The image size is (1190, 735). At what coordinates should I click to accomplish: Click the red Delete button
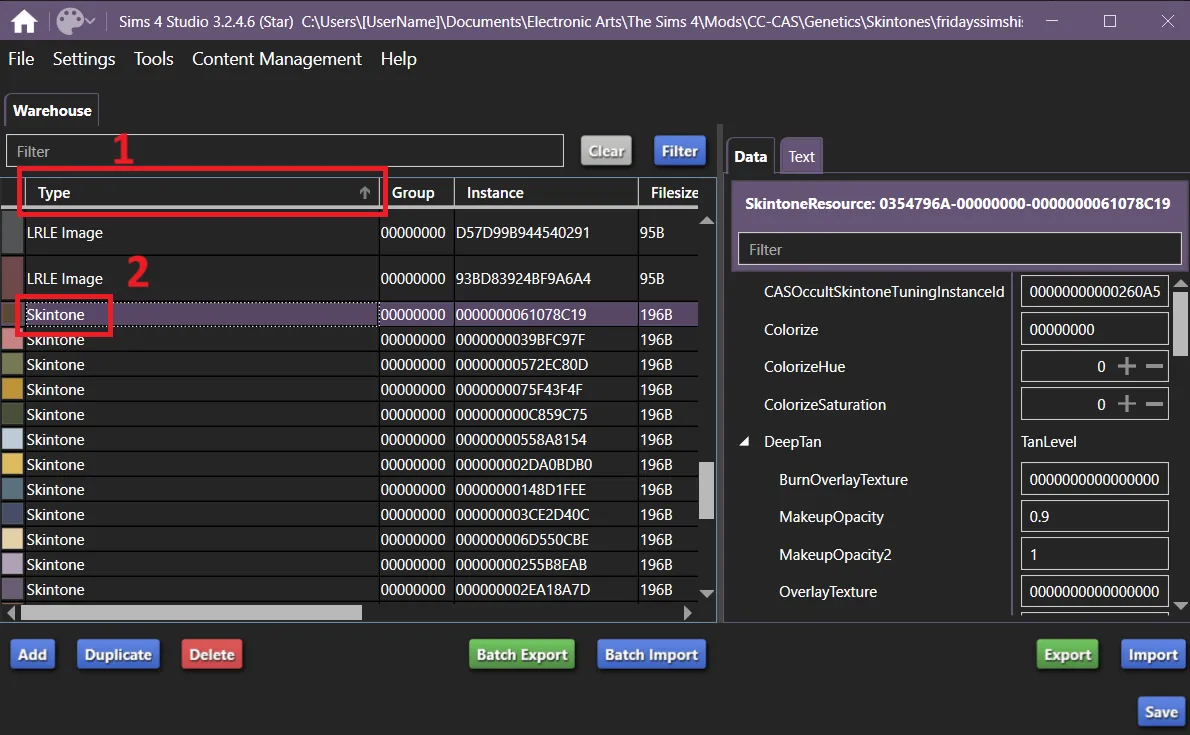coord(212,655)
